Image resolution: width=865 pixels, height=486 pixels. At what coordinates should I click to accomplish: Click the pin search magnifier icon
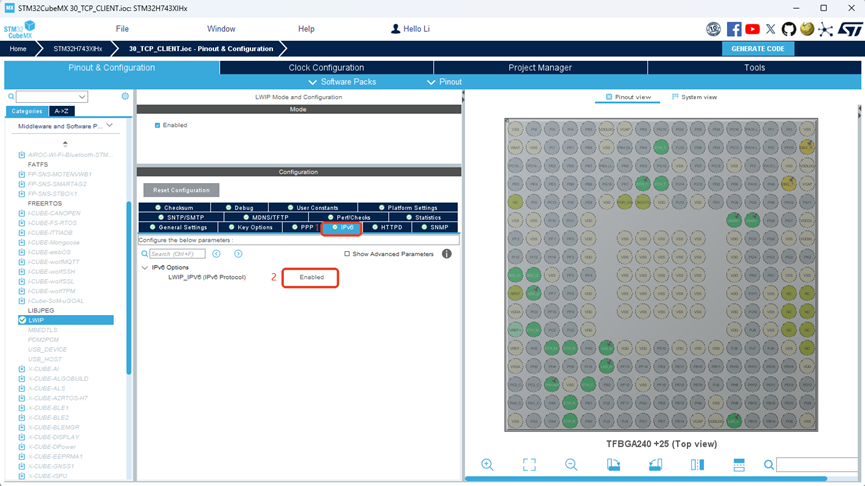[x=768, y=465]
